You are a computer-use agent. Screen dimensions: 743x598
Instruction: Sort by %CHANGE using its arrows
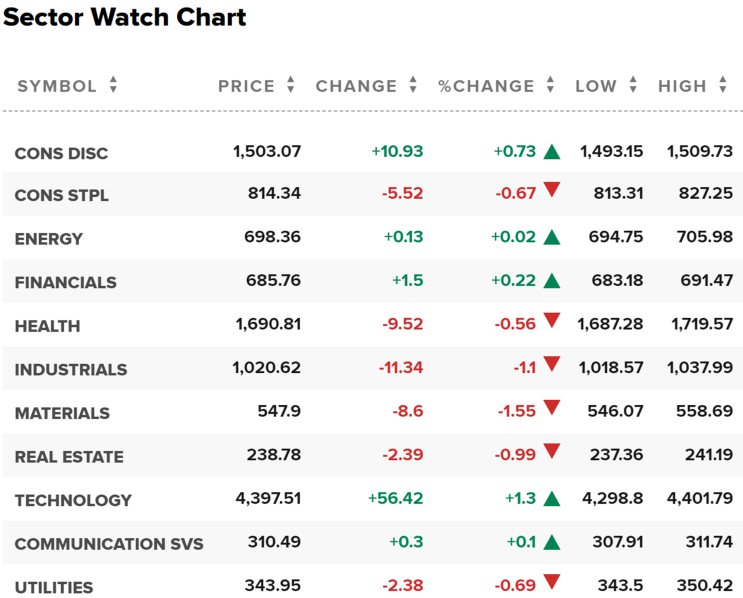tap(550, 86)
